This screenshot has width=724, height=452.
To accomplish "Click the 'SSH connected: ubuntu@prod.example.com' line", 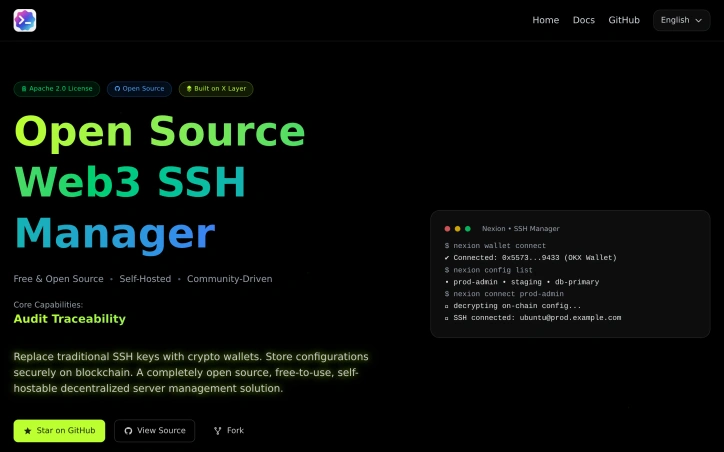I will click(x=532, y=318).
